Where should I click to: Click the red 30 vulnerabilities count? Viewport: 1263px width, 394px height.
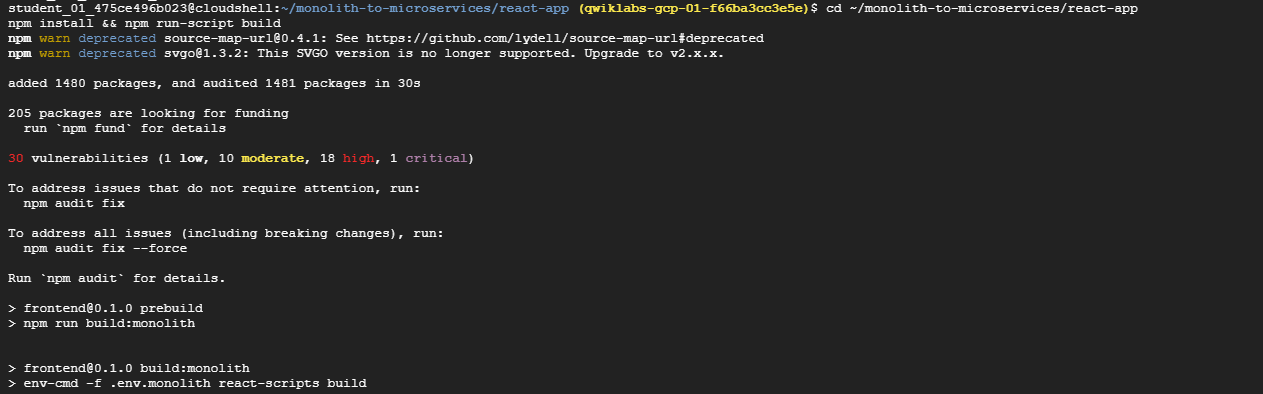point(15,158)
